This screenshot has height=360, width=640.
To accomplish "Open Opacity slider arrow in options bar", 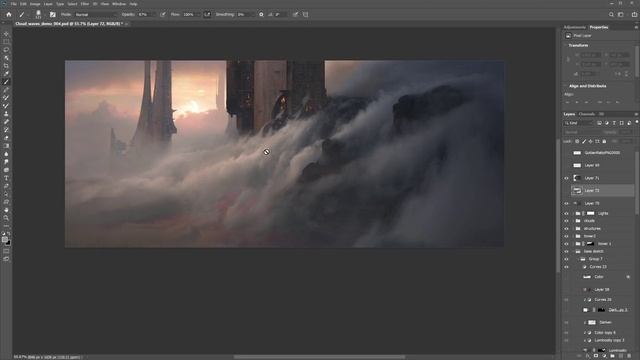I will [153, 14].
